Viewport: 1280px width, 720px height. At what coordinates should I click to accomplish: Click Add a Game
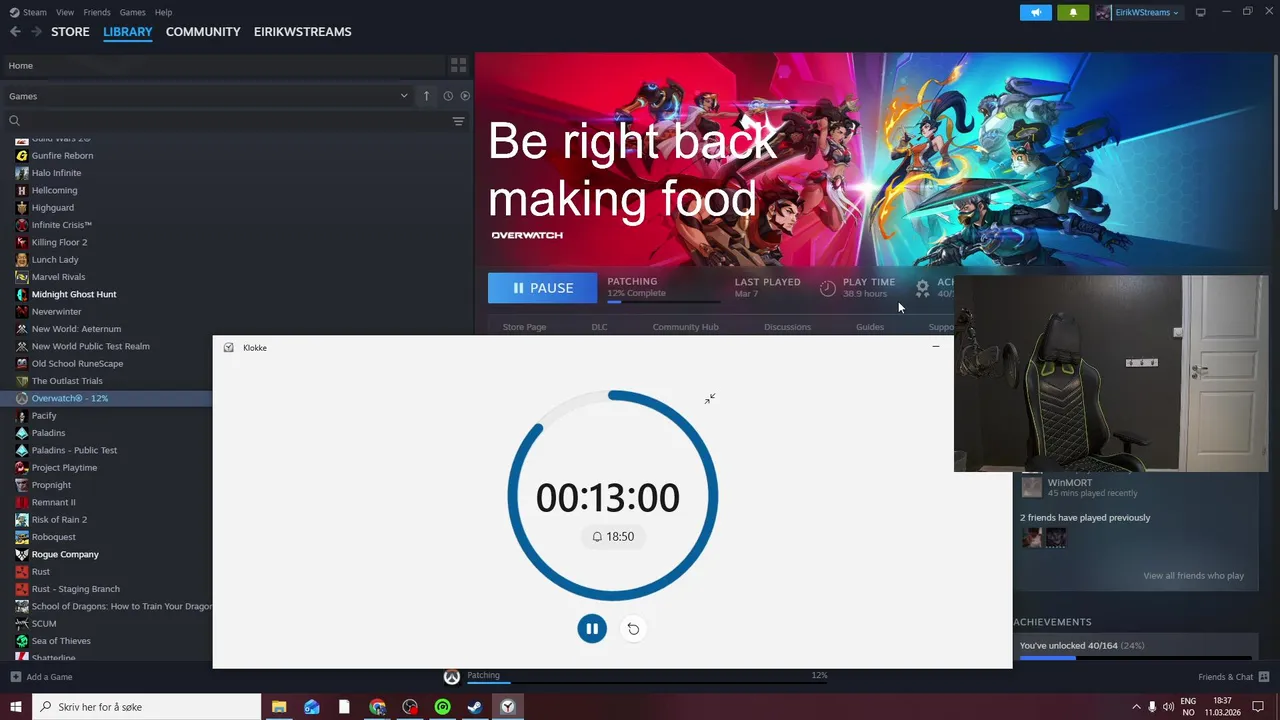coord(41,677)
